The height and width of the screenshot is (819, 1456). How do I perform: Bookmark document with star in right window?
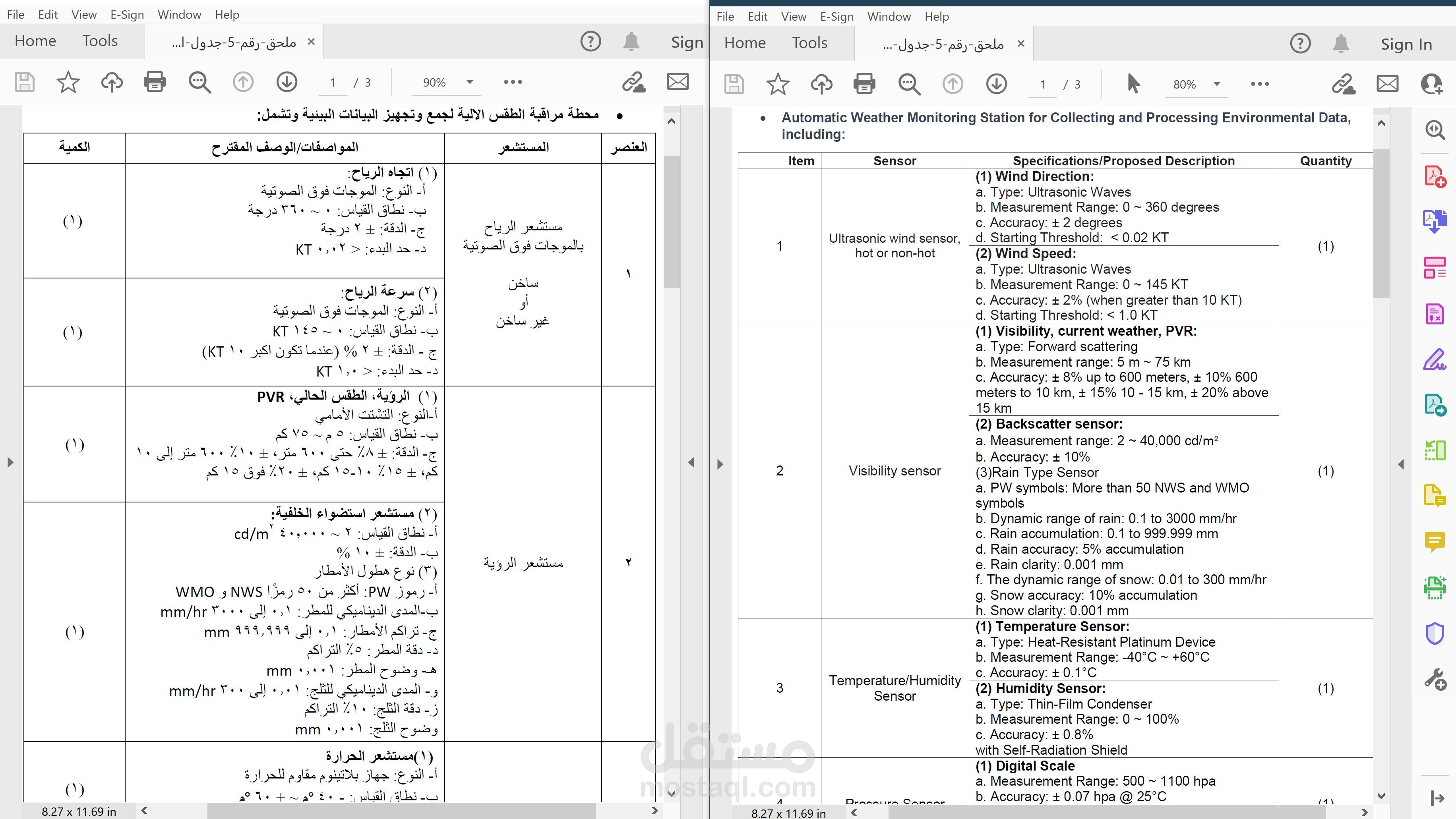click(777, 84)
